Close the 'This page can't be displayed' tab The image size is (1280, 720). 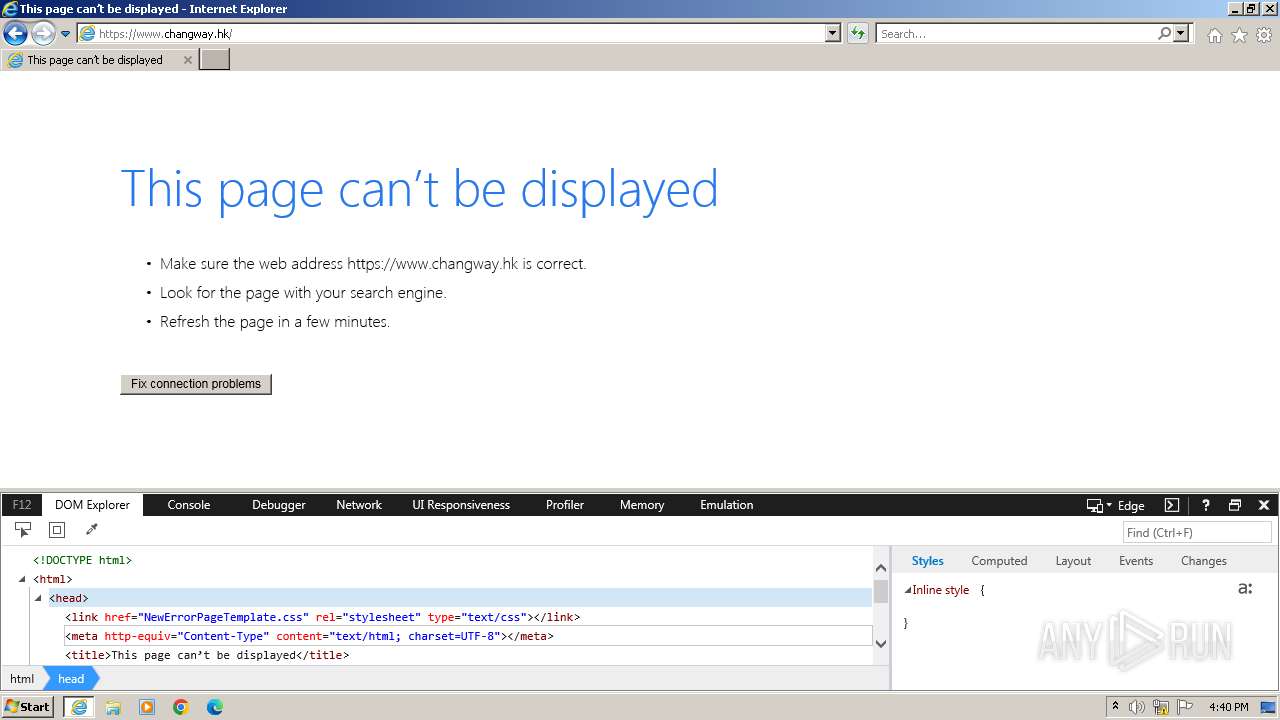187,60
